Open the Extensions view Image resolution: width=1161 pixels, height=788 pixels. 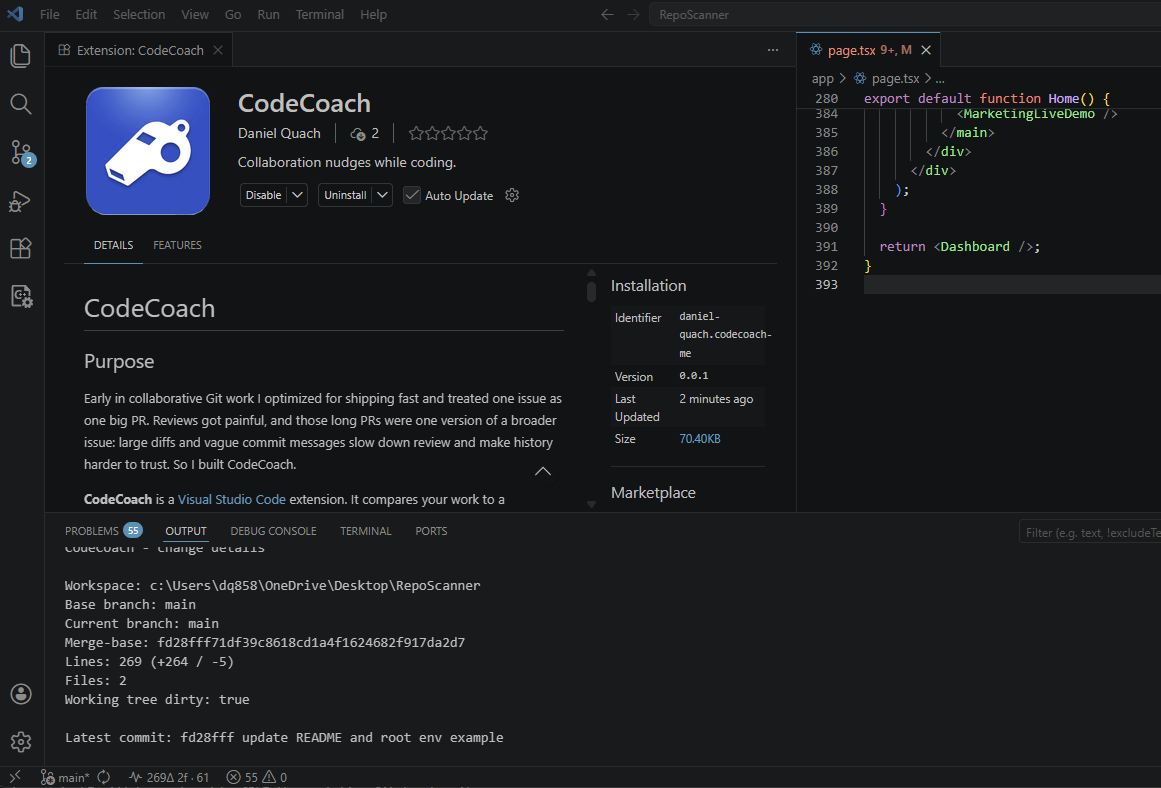20,248
